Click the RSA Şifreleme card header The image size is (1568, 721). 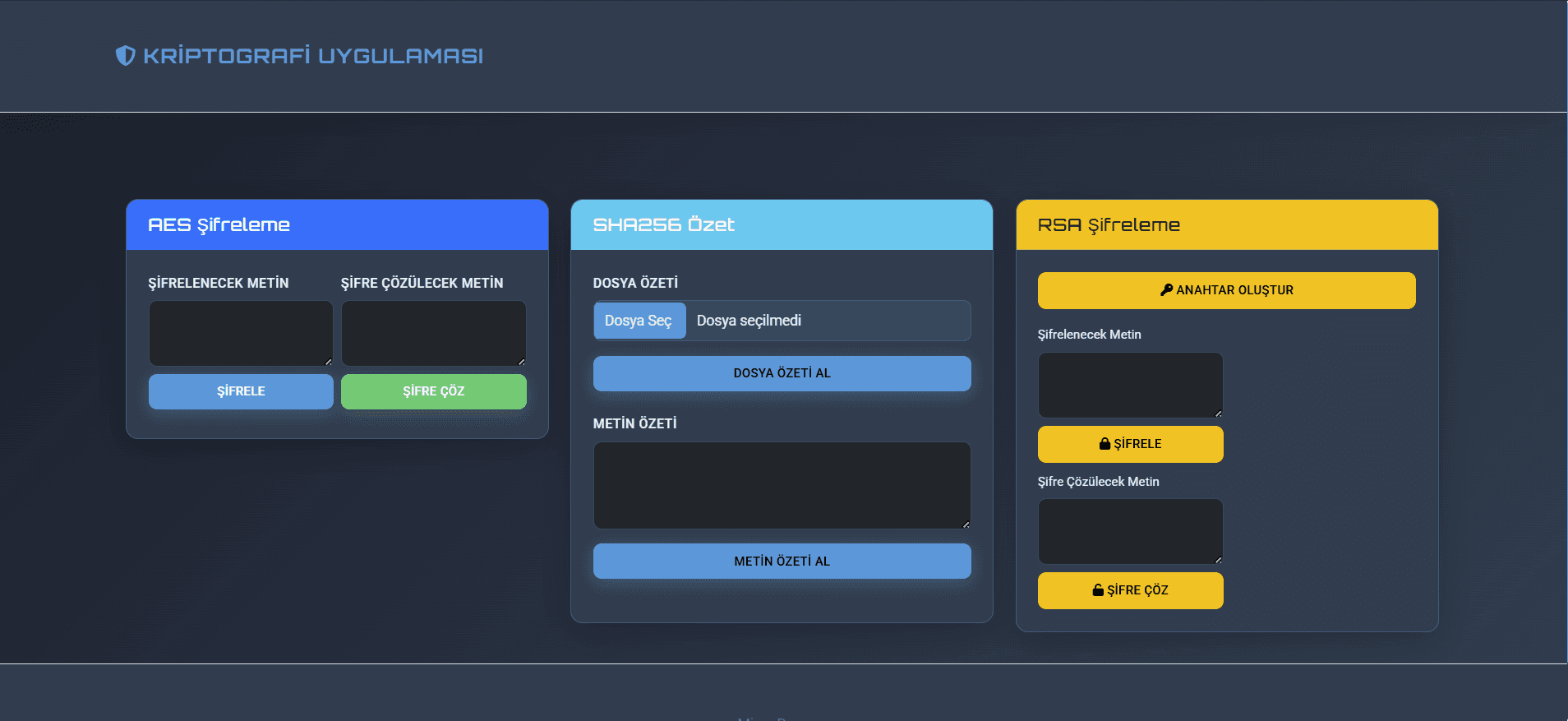pyautogui.click(x=1227, y=224)
